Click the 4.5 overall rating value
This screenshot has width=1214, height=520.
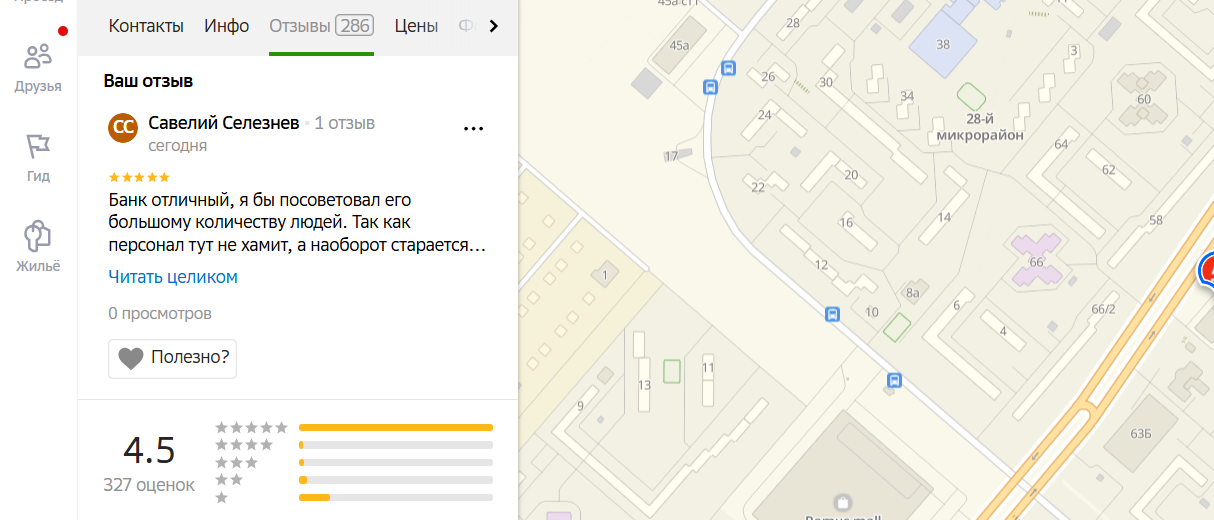tap(149, 450)
